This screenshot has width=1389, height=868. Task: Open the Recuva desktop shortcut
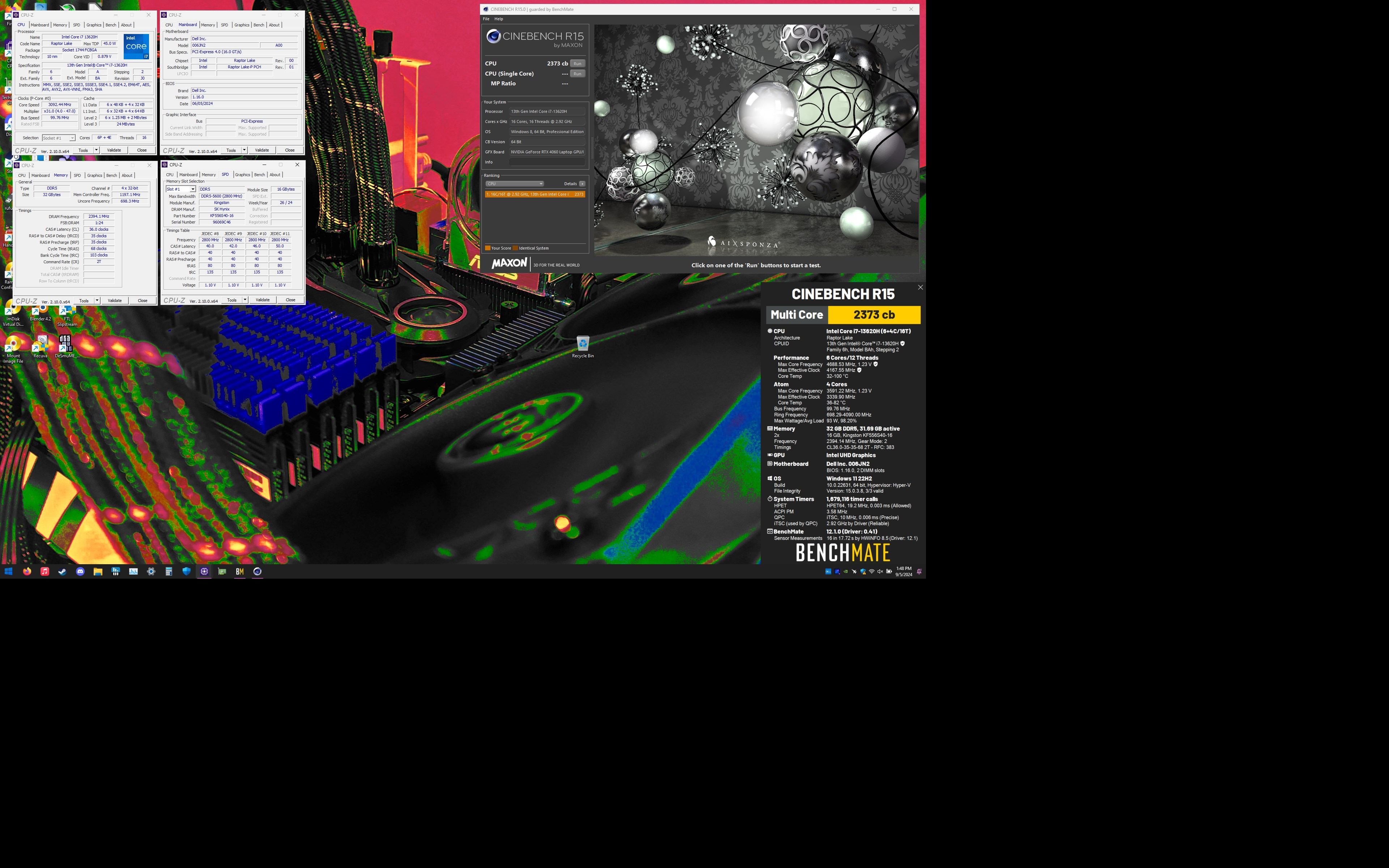[40, 347]
